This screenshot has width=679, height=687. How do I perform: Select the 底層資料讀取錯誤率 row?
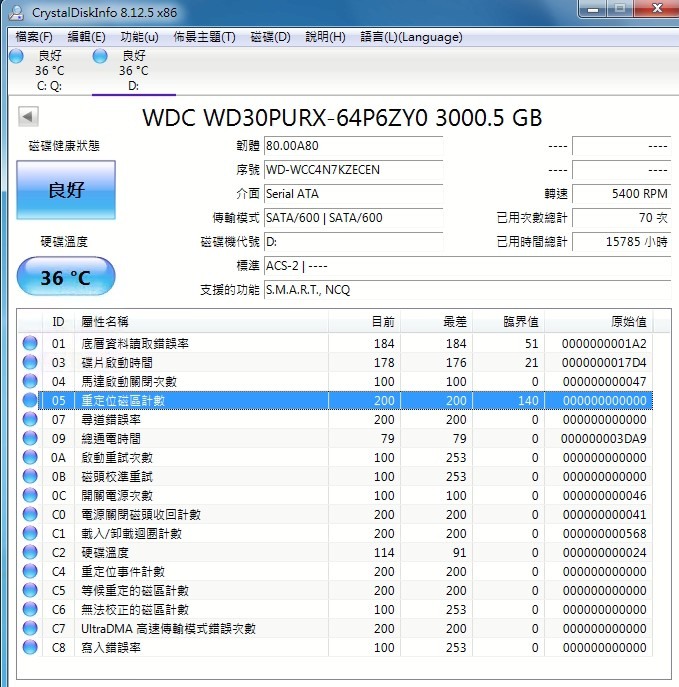click(335, 344)
